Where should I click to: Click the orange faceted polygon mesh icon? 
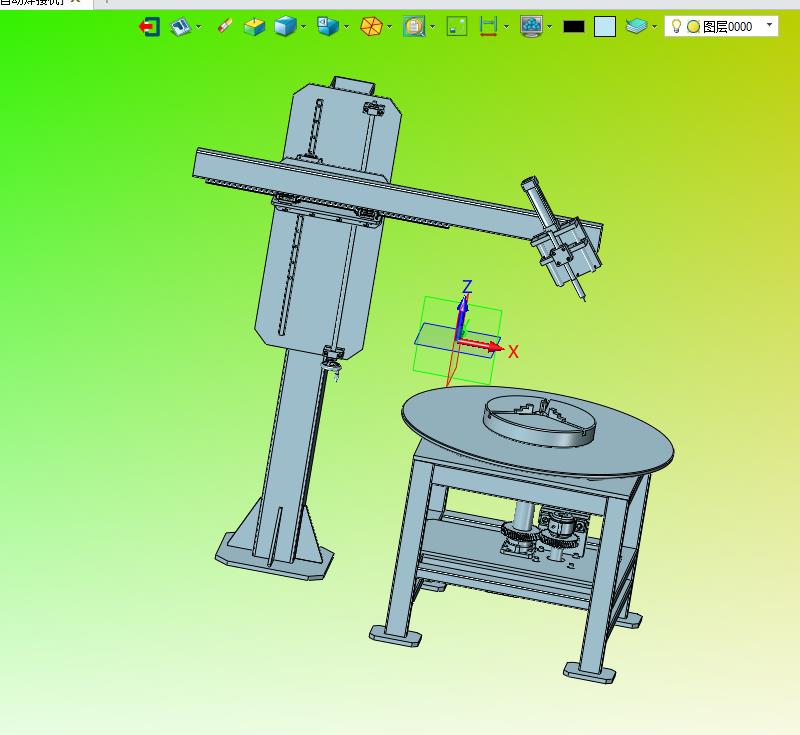(371, 27)
